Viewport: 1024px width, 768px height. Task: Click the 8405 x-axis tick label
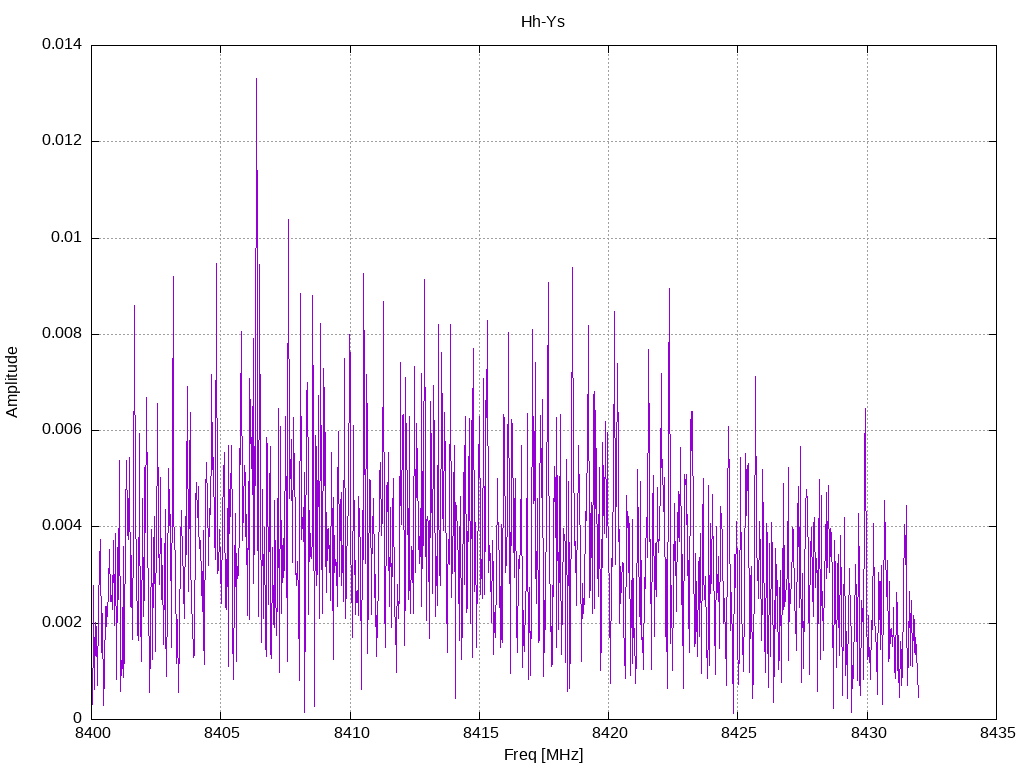pos(221,733)
